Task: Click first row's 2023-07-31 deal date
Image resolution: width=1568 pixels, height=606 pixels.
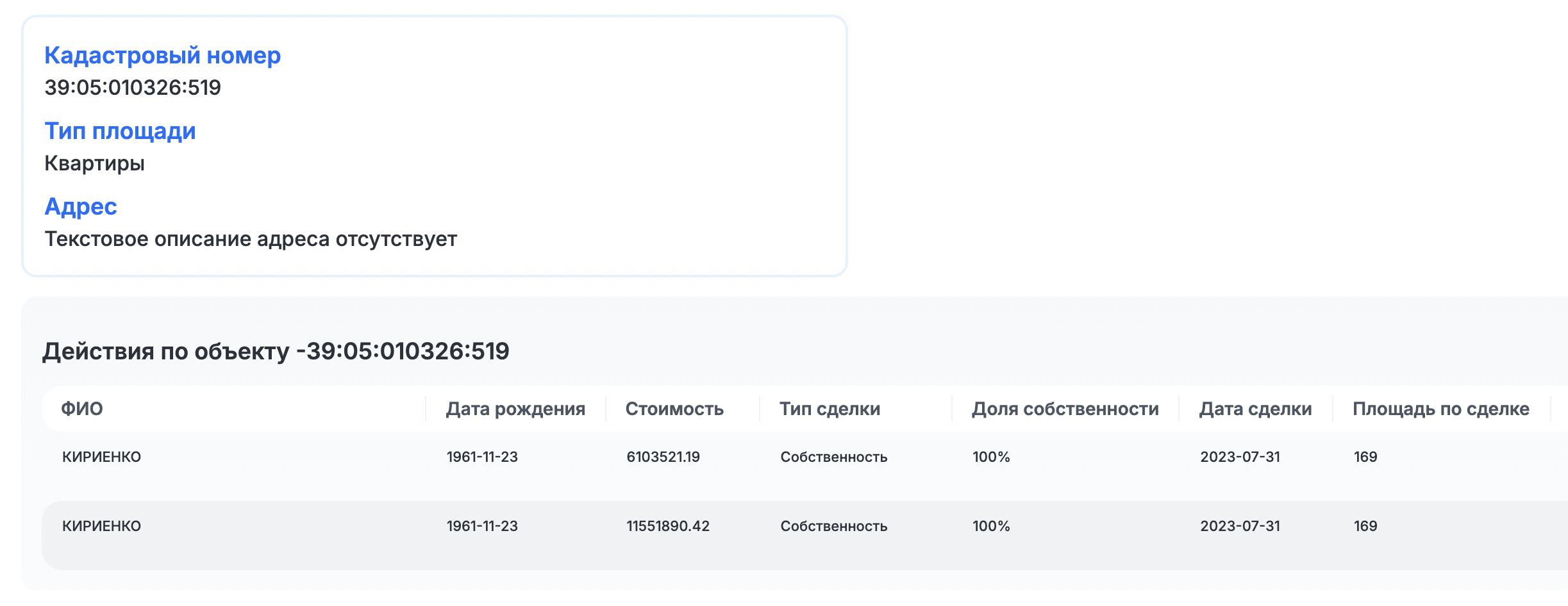Action: [1240, 457]
